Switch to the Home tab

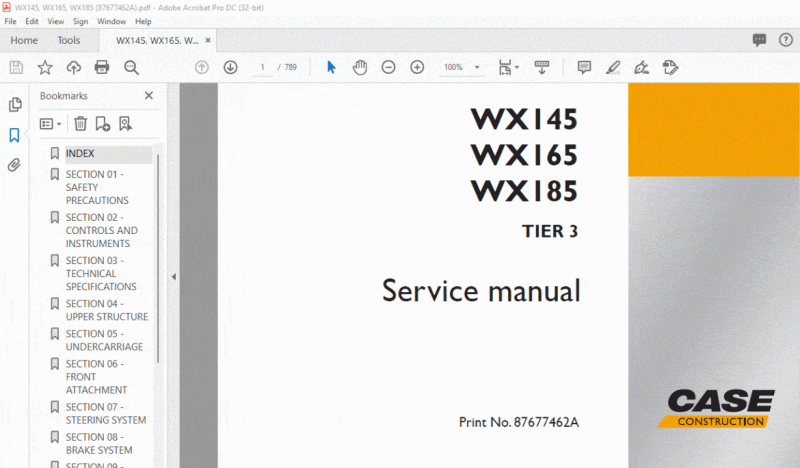[24, 40]
